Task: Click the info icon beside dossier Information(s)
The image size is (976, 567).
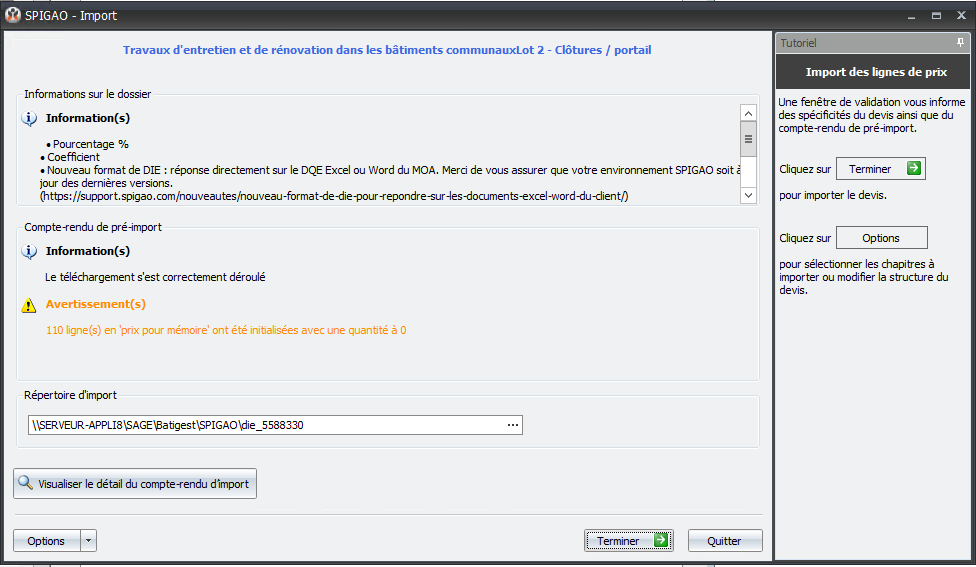Action: click(29, 118)
